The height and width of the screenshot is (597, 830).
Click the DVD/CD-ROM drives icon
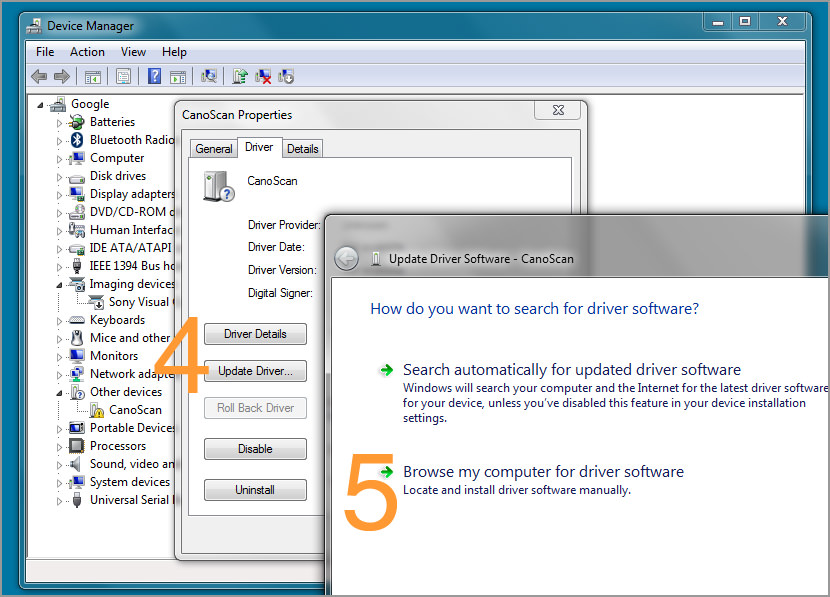(77, 212)
